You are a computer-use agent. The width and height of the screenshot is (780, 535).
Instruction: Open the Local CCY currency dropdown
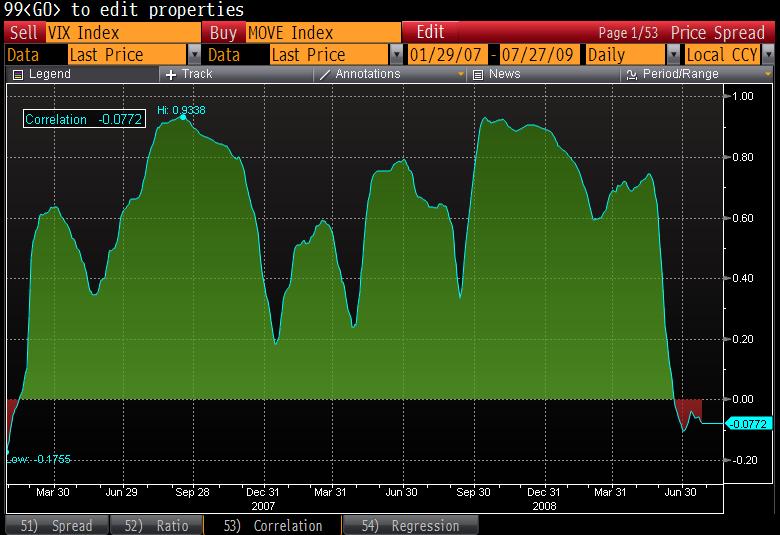[x=771, y=55]
